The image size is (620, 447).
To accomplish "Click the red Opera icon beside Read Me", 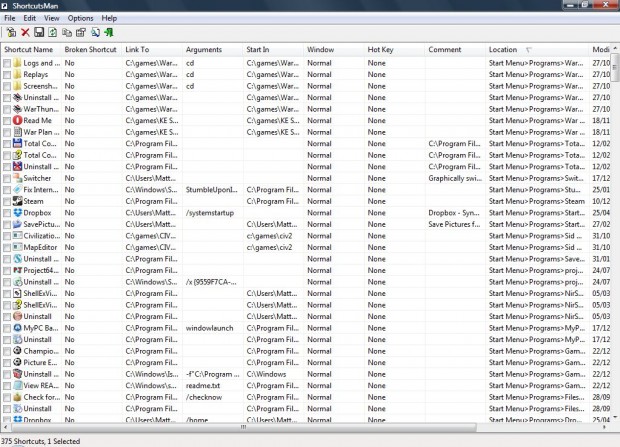I will 17,120.
